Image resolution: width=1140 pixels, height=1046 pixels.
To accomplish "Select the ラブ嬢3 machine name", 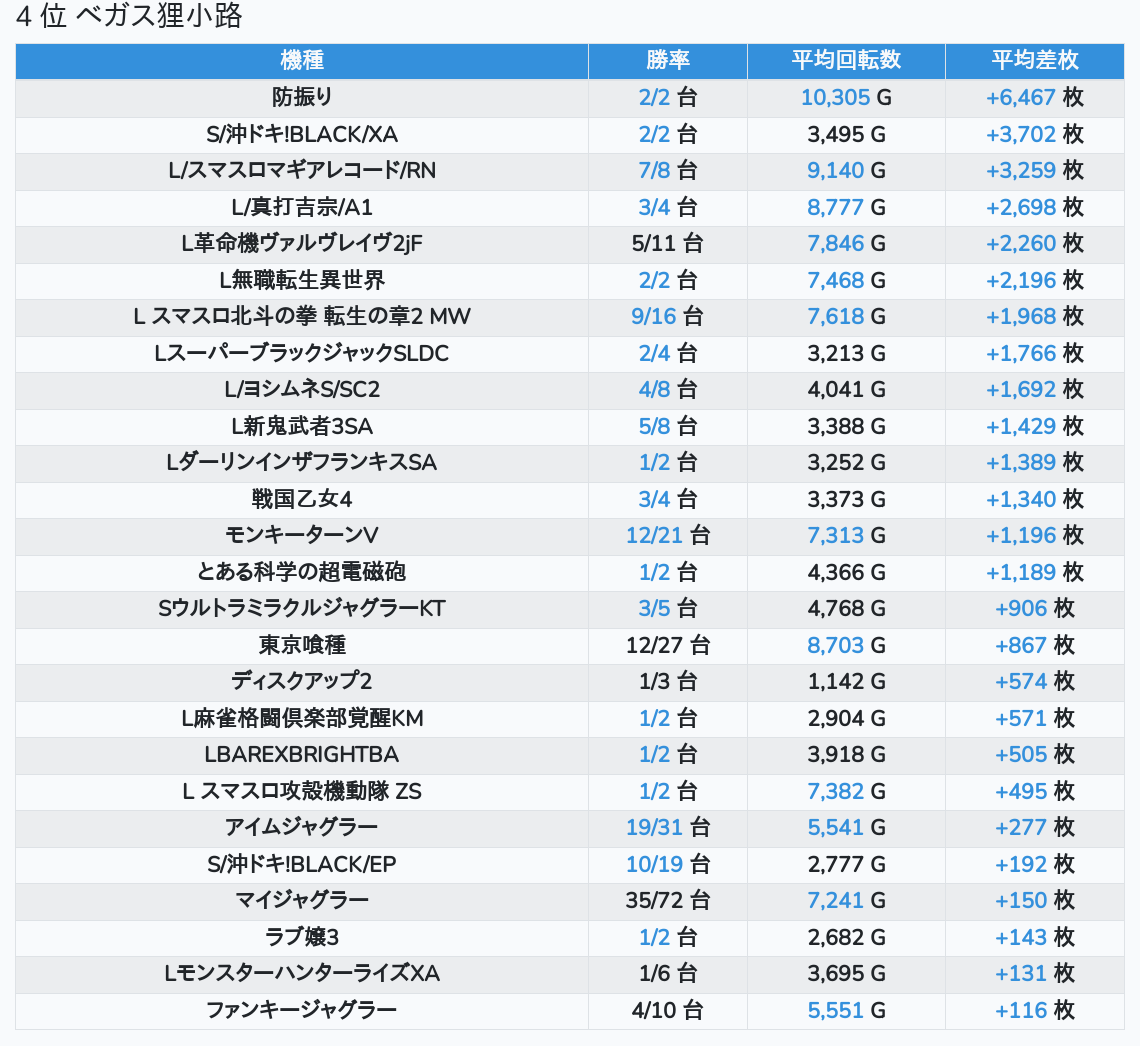I will tap(301, 937).
